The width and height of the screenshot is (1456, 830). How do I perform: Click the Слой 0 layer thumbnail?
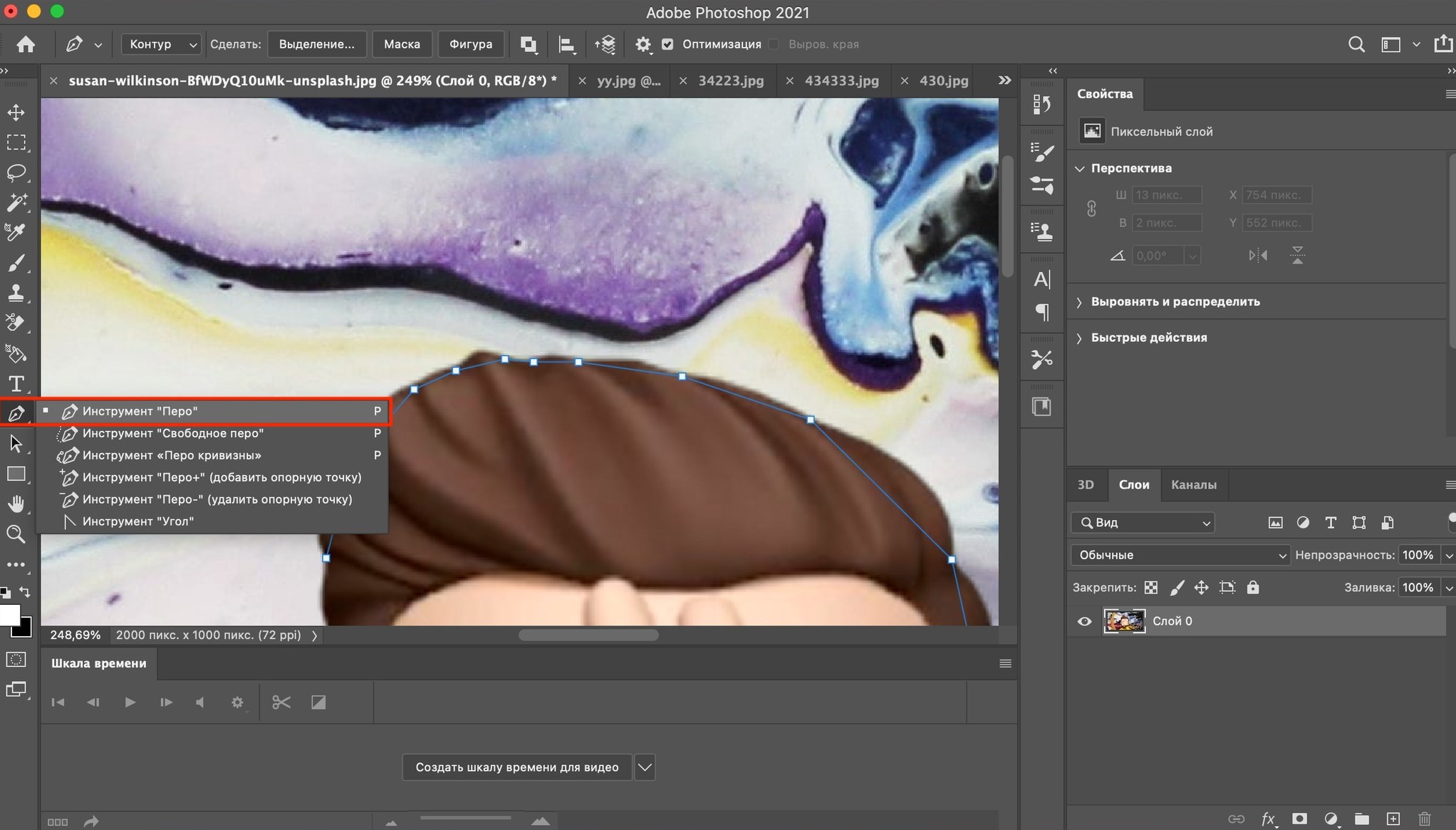coord(1122,621)
